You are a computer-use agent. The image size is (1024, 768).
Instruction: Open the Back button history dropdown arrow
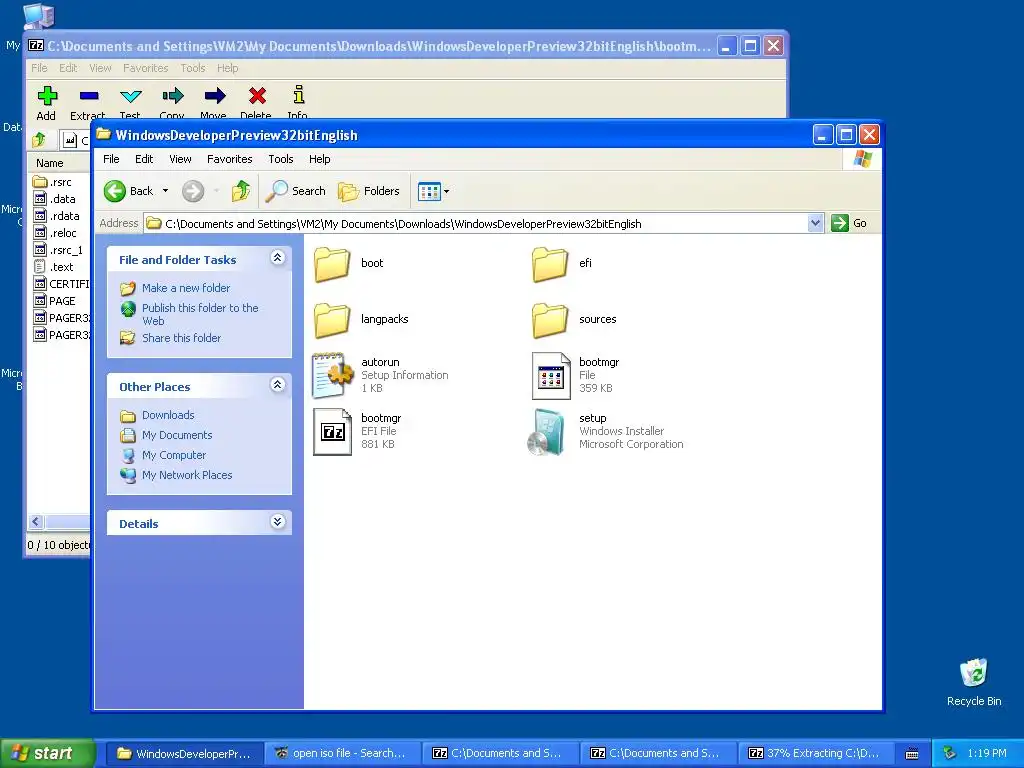(166, 191)
